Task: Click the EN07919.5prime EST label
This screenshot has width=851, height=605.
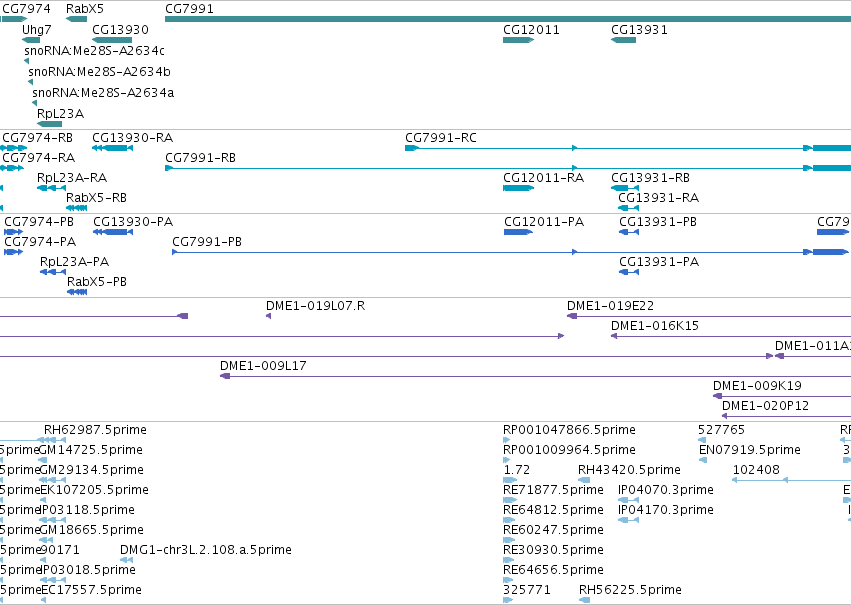Action: (750, 450)
